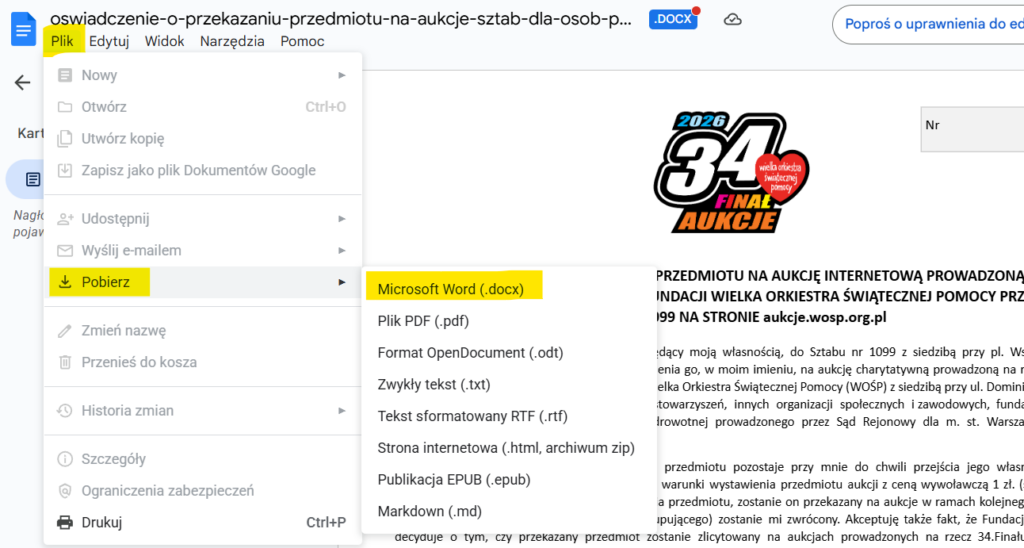Expand the Udostępnij submenu arrow
1024x548 pixels.
[x=341, y=218]
